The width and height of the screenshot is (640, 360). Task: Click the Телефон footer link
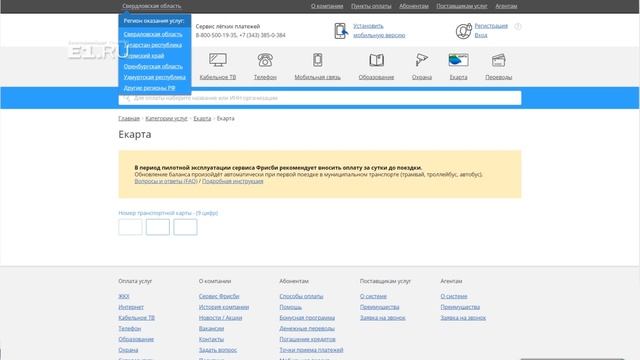pos(129,329)
